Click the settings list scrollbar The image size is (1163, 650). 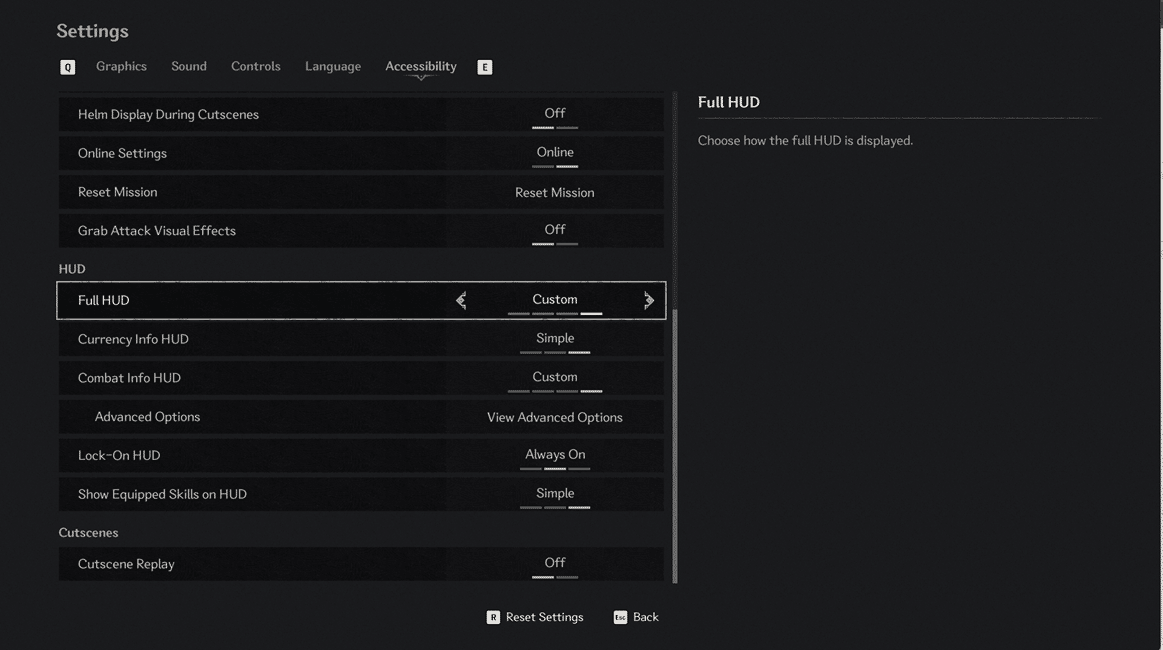tap(675, 447)
